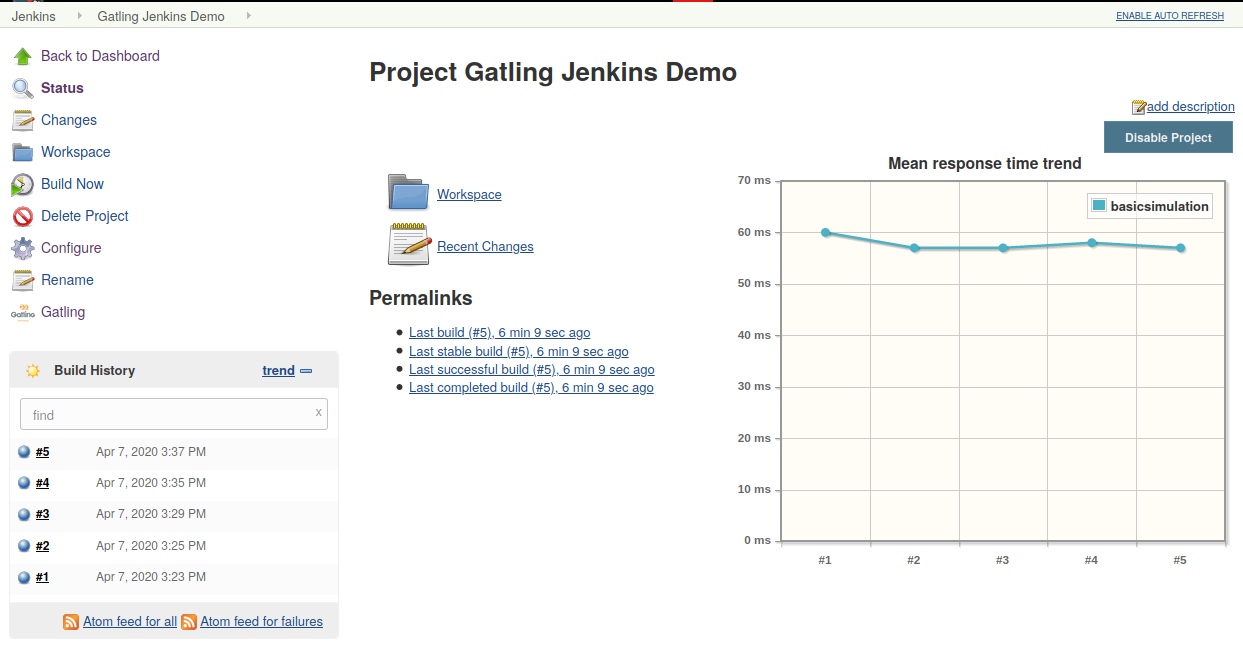Viewport: 1243px width, 651px height.
Task: Open the Last build (#5) permalink
Action: (x=500, y=333)
